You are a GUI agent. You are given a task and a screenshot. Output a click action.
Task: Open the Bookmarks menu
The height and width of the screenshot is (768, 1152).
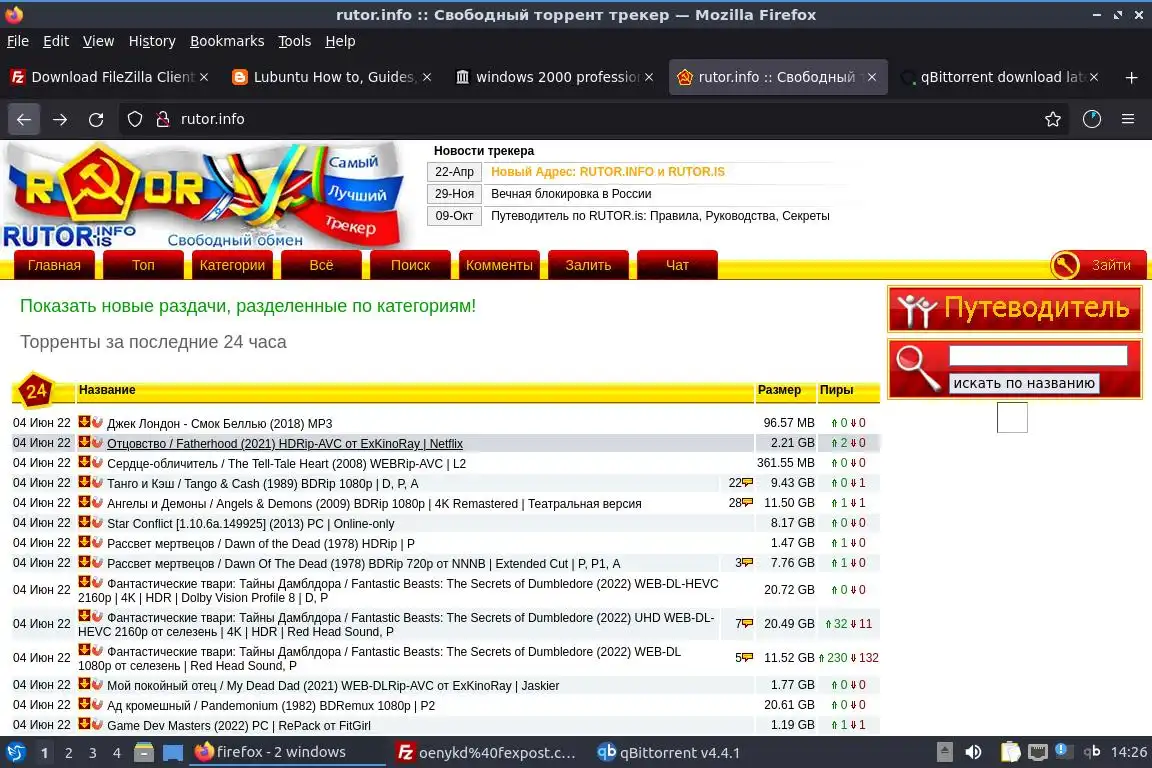pyautogui.click(x=227, y=41)
